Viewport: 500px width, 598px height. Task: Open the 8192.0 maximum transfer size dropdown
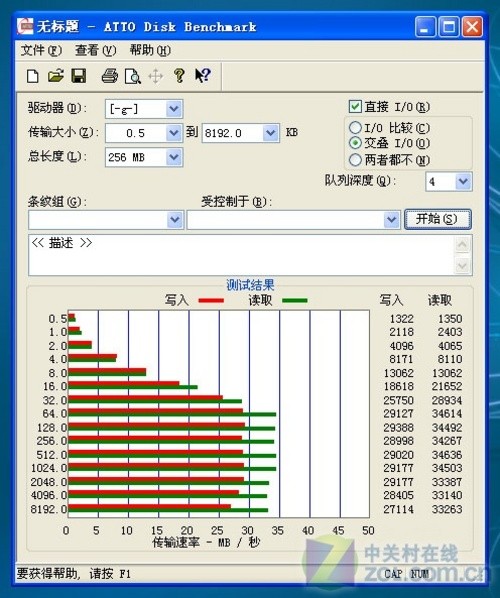pyautogui.click(x=270, y=133)
